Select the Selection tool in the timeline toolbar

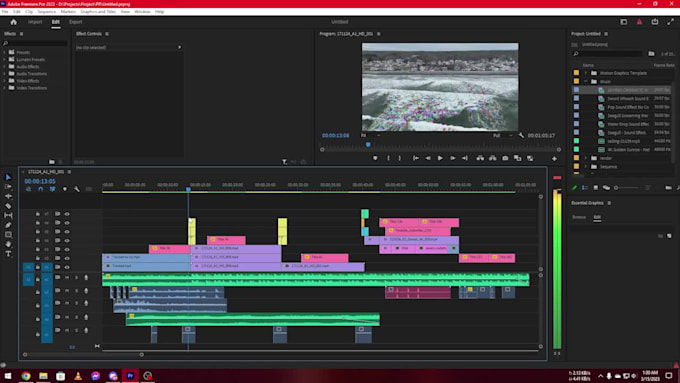(8, 177)
